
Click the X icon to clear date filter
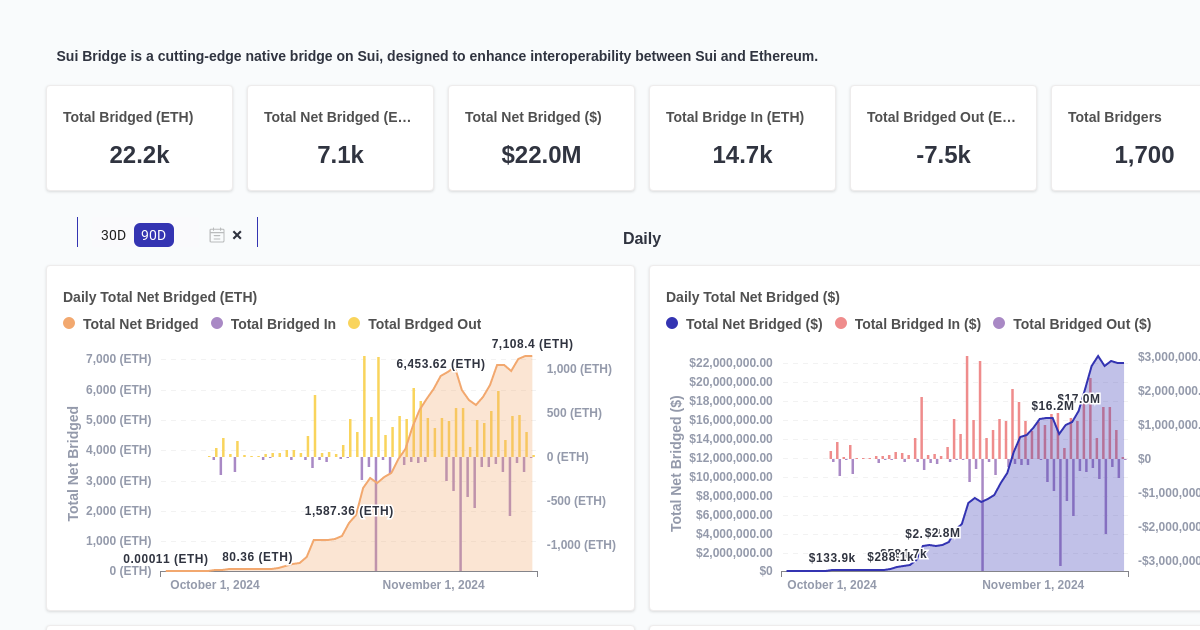coord(237,235)
